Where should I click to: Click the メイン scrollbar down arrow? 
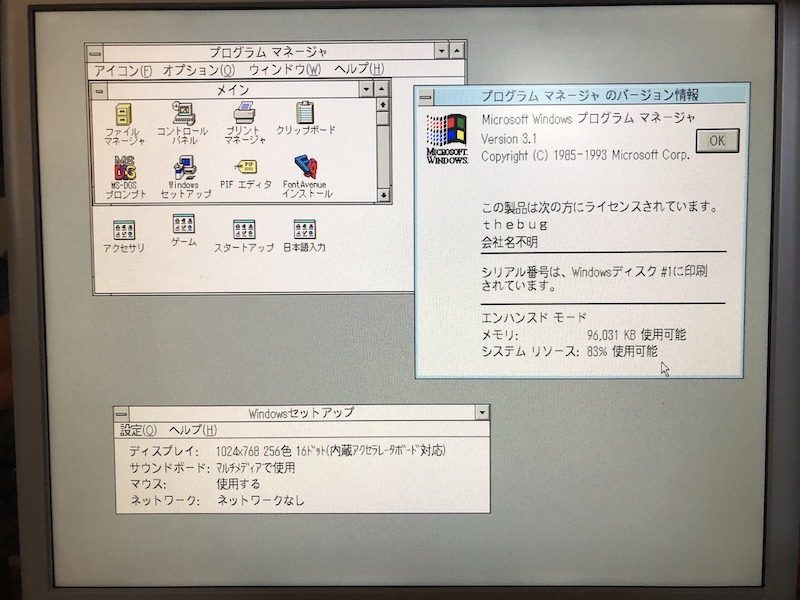coord(383,195)
